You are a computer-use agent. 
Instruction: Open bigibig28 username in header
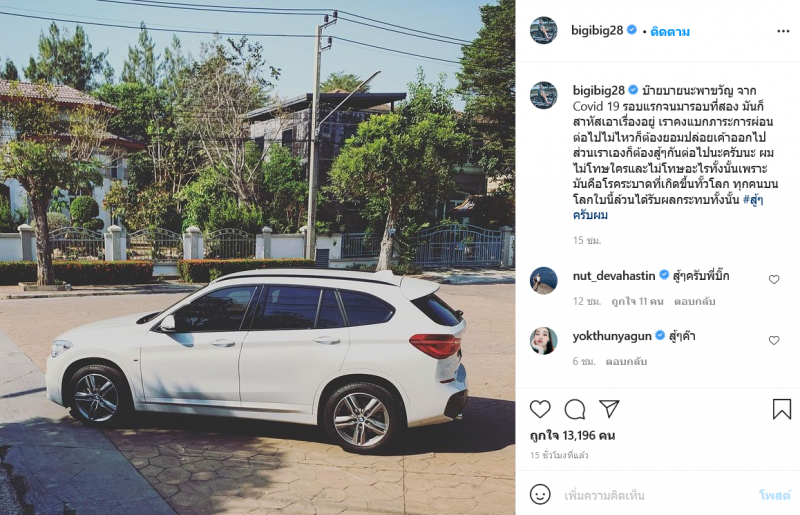tap(597, 31)
